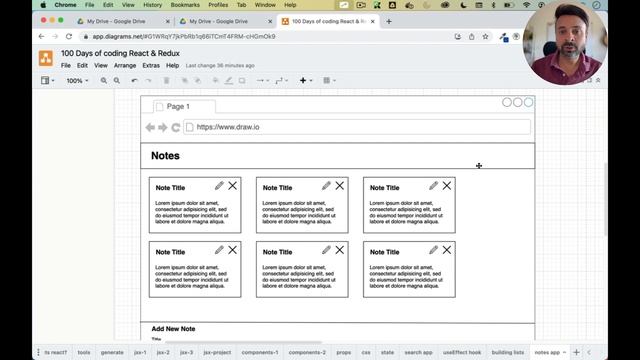Click the mockup browser back arrow

(x=150, y=127)
